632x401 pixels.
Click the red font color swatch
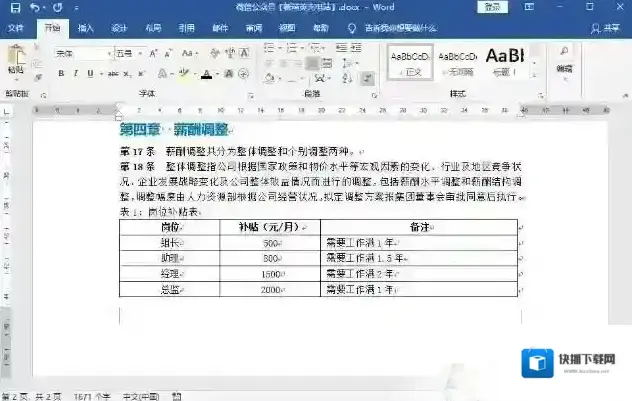pyautogui.click(x=206, y=73)
